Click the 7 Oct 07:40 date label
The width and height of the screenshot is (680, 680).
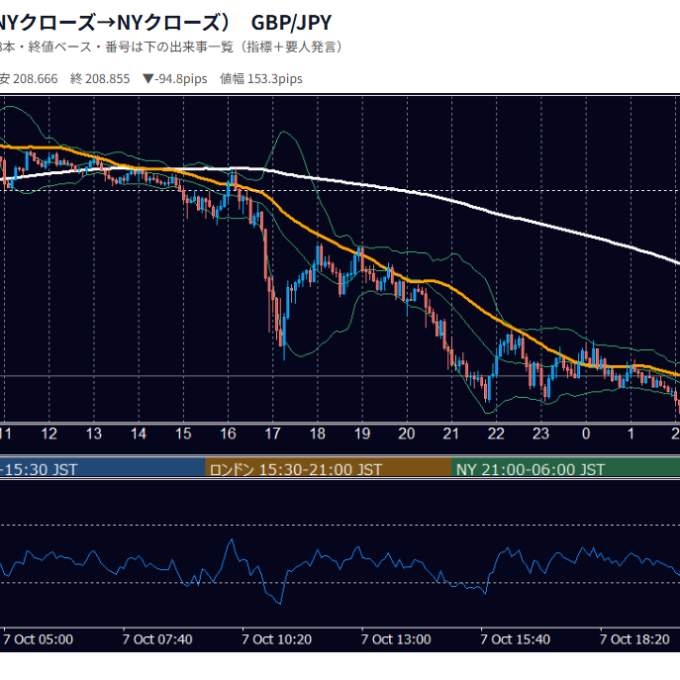[157, 639]
